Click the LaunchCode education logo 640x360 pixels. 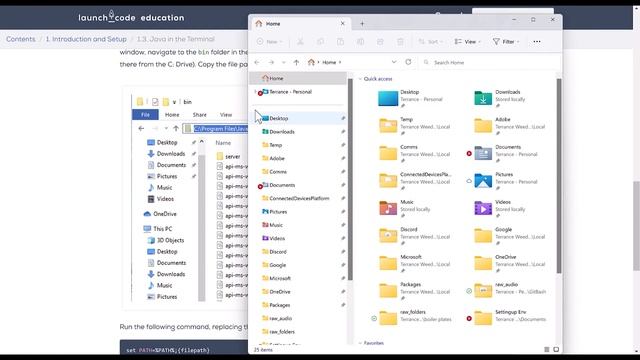(x=131, y=17)
